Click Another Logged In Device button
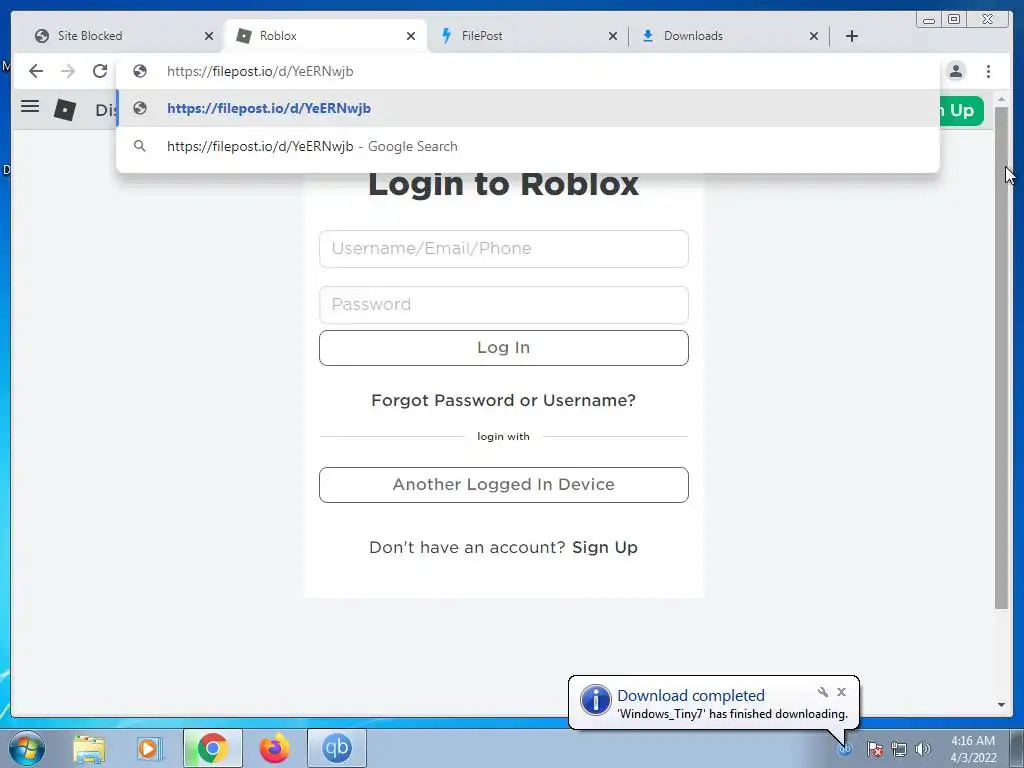This screenshot has height=768, width=1024. [x=504, y=485]
